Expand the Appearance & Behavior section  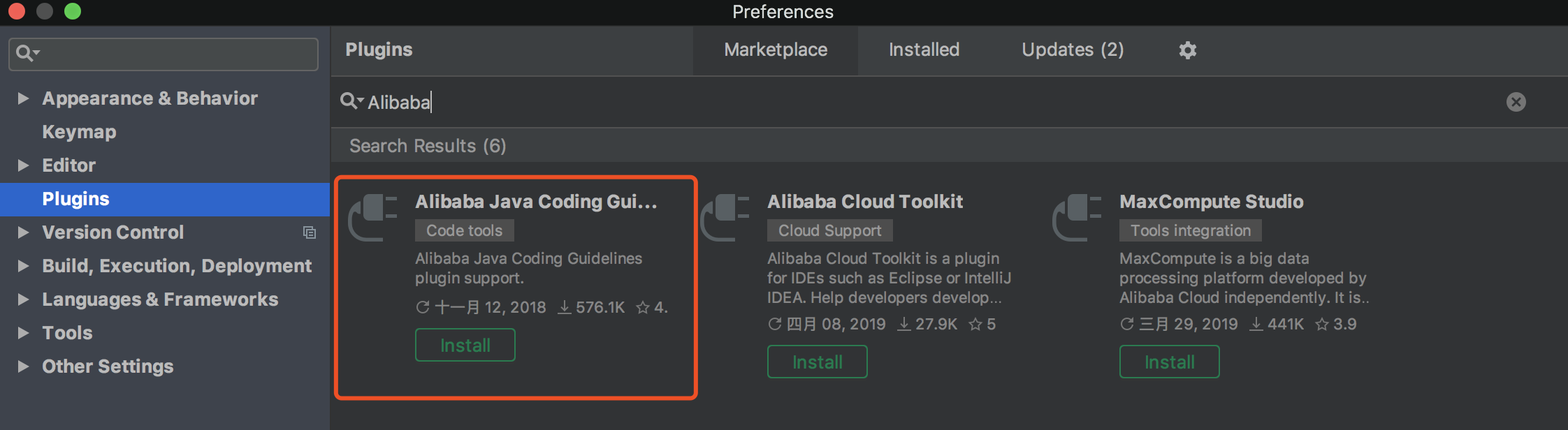[23, 98]
